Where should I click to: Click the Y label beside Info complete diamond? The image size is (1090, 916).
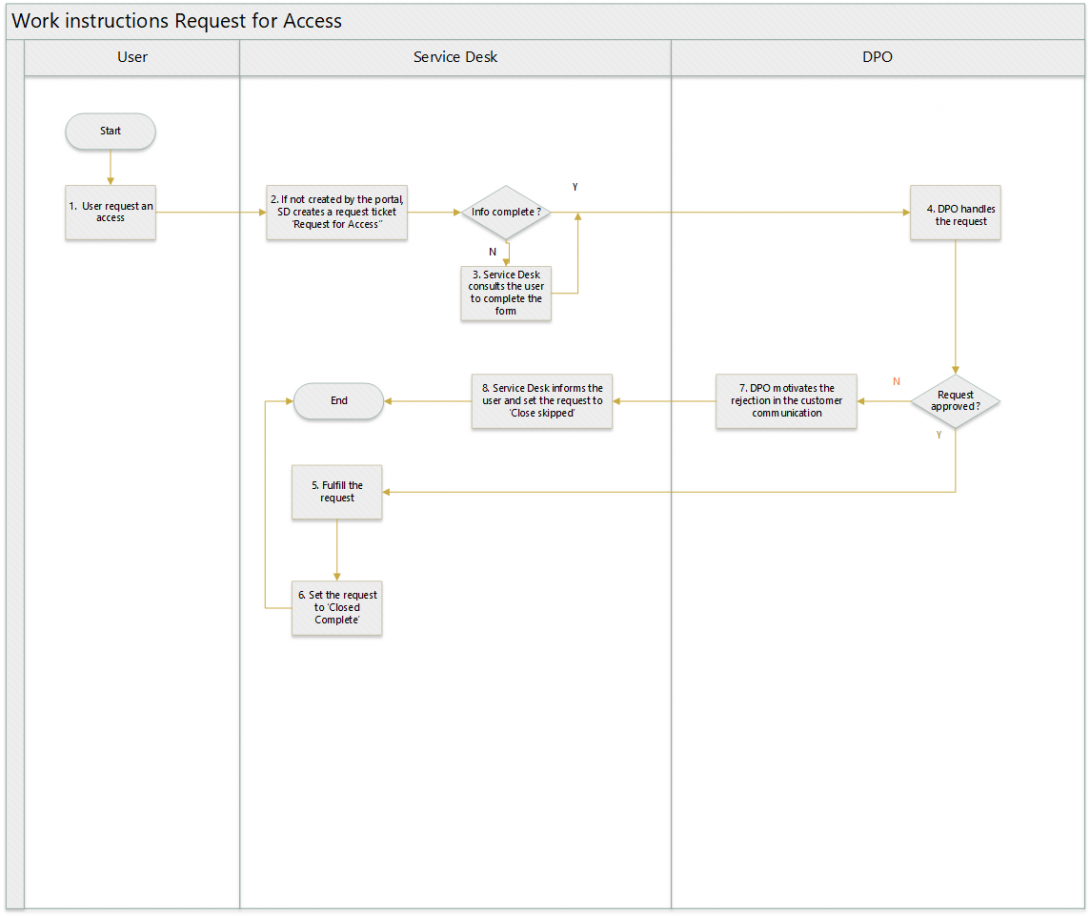[x=575, y=187]
